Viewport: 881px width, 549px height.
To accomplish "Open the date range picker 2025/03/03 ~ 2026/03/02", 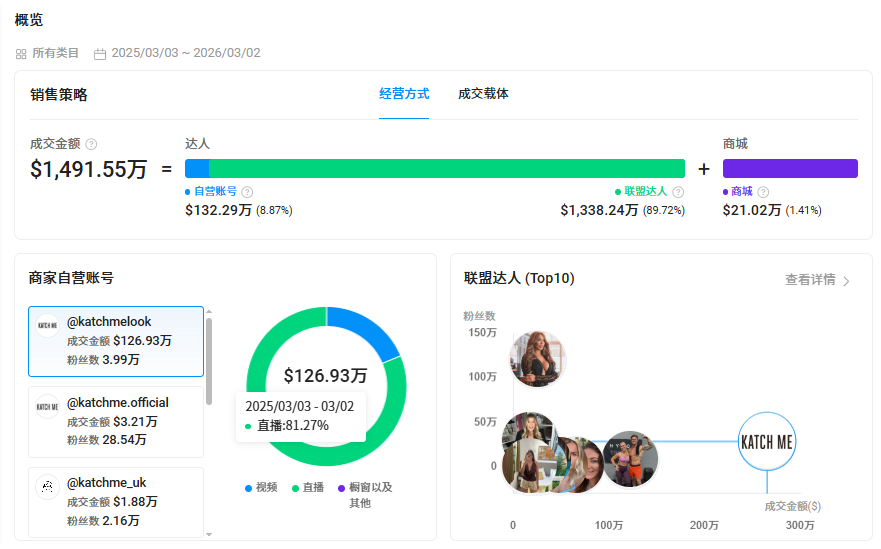I will (185, 53).
